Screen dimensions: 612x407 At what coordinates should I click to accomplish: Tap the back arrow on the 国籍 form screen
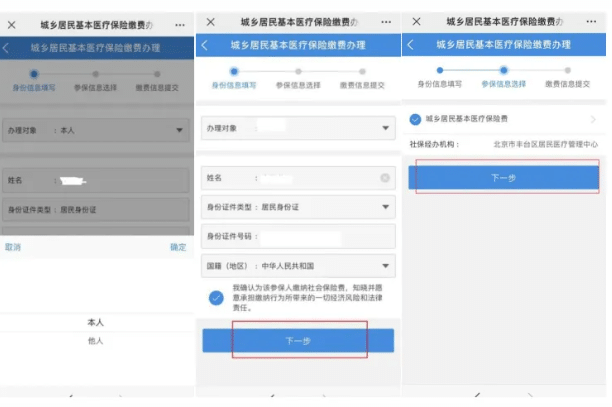point(206,45)
